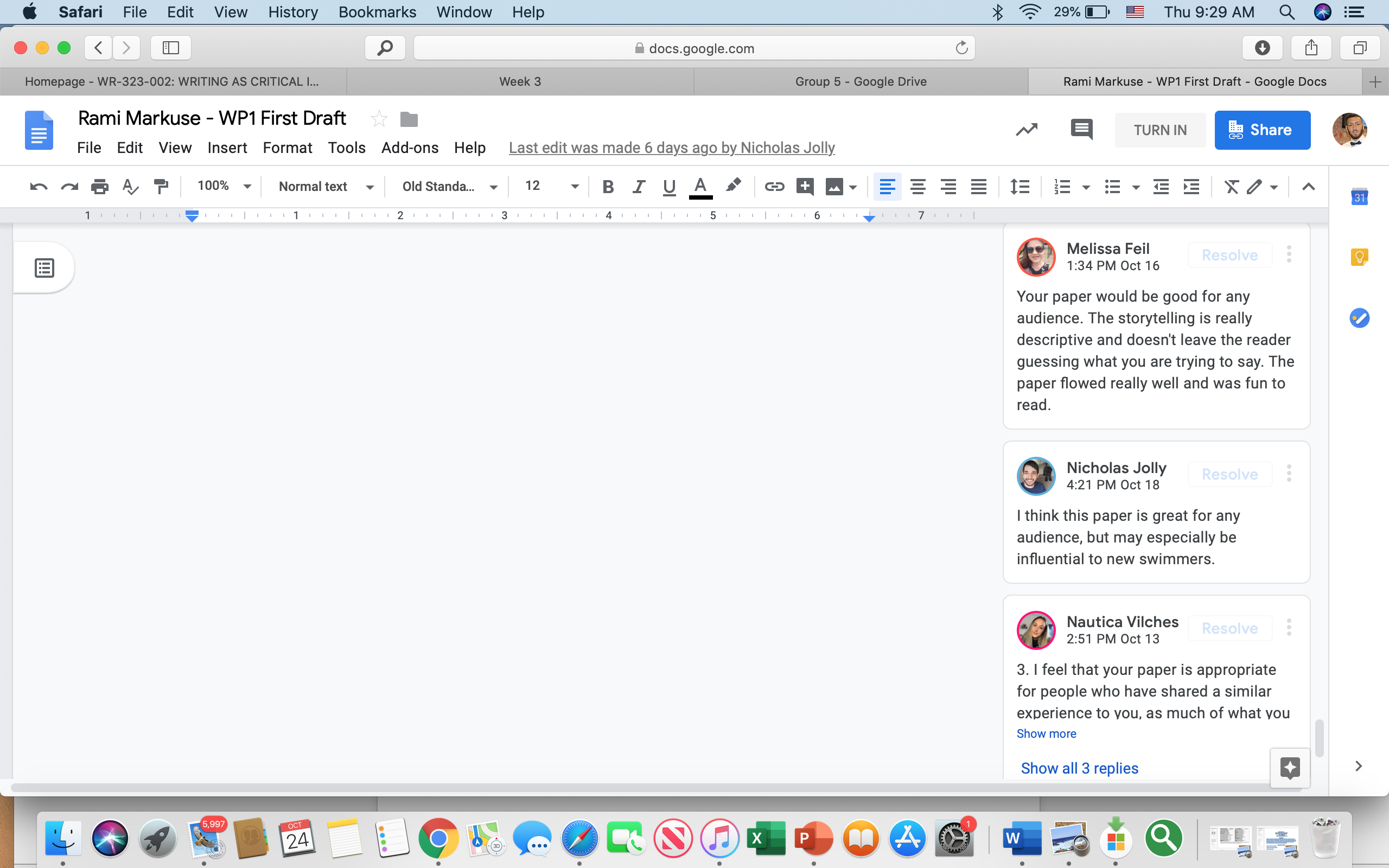Apply a bulleted list

(x=1112, y=187)
